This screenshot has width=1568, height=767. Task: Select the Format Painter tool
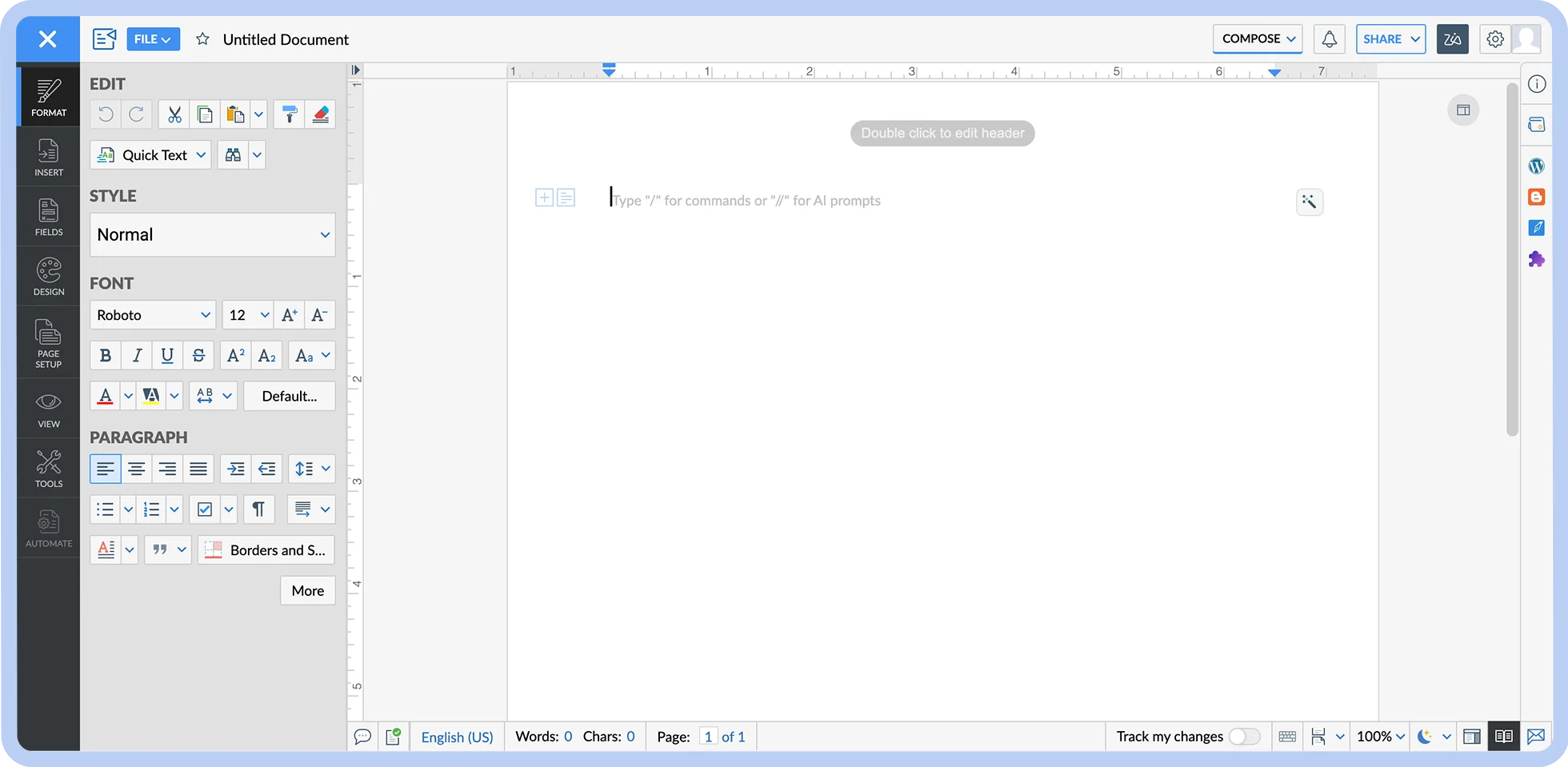[x=289, y=114]
